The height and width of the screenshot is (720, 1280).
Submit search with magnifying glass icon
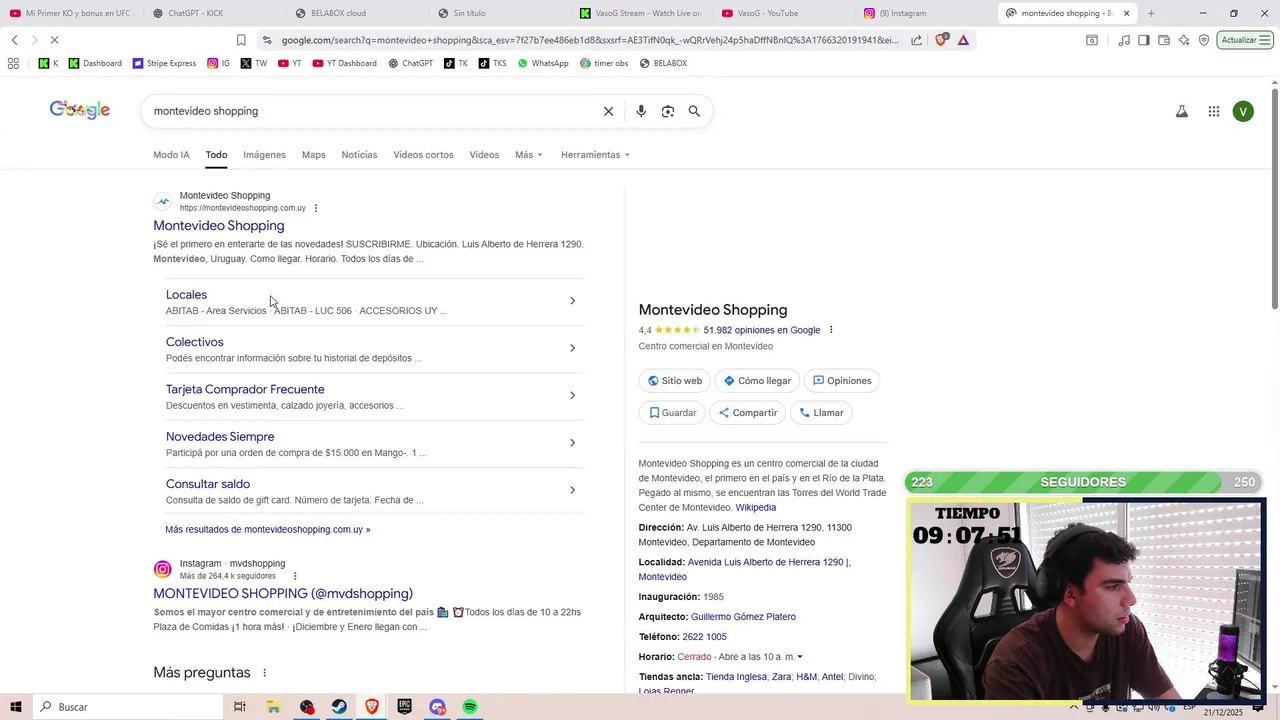click(694, 111)
